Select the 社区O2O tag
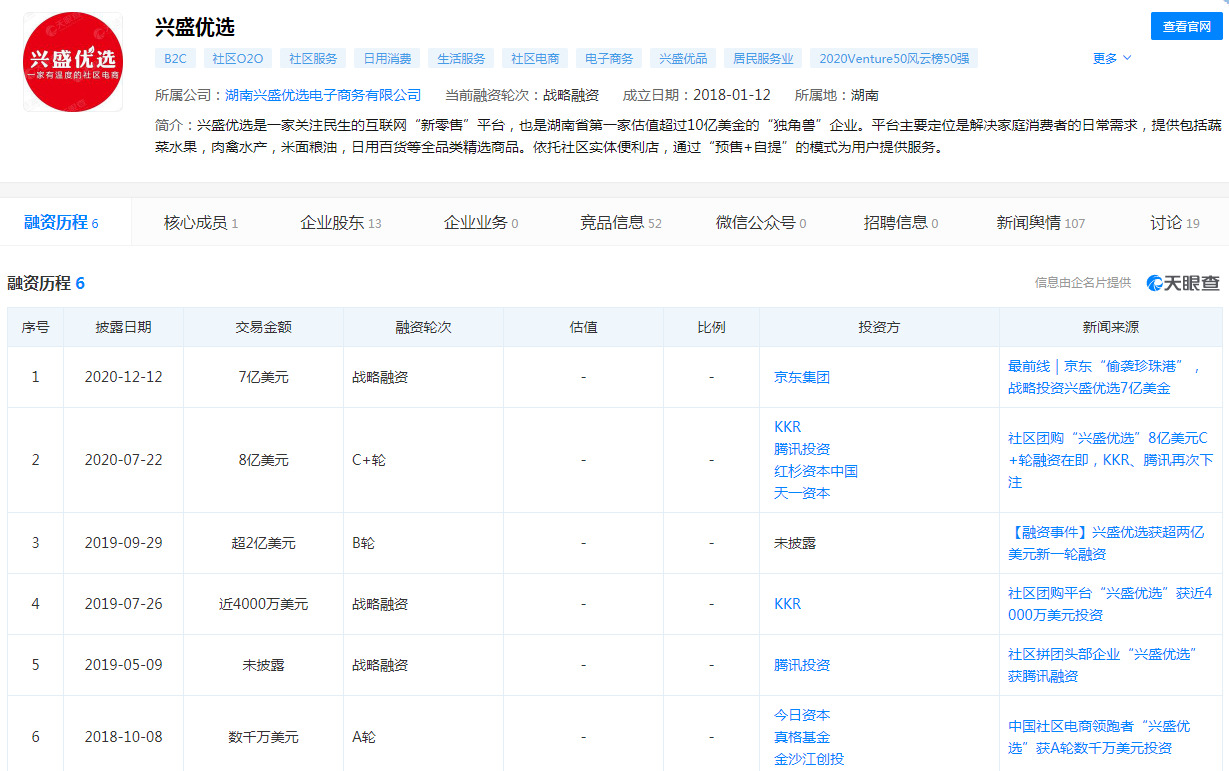1229x771 pixels. [x=238, y=58]
